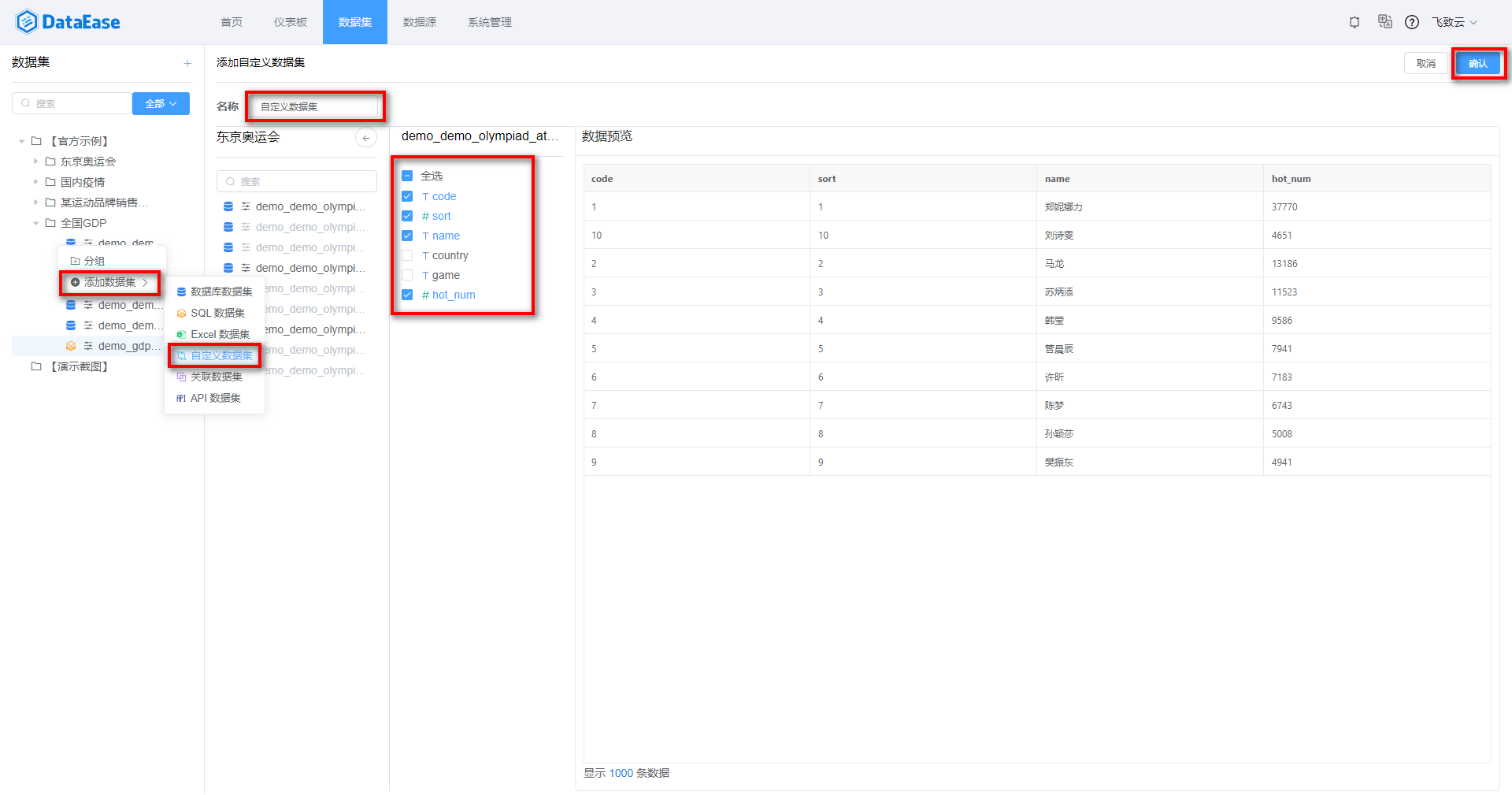Expand the 添加数据集 submenu arrow

146,282
